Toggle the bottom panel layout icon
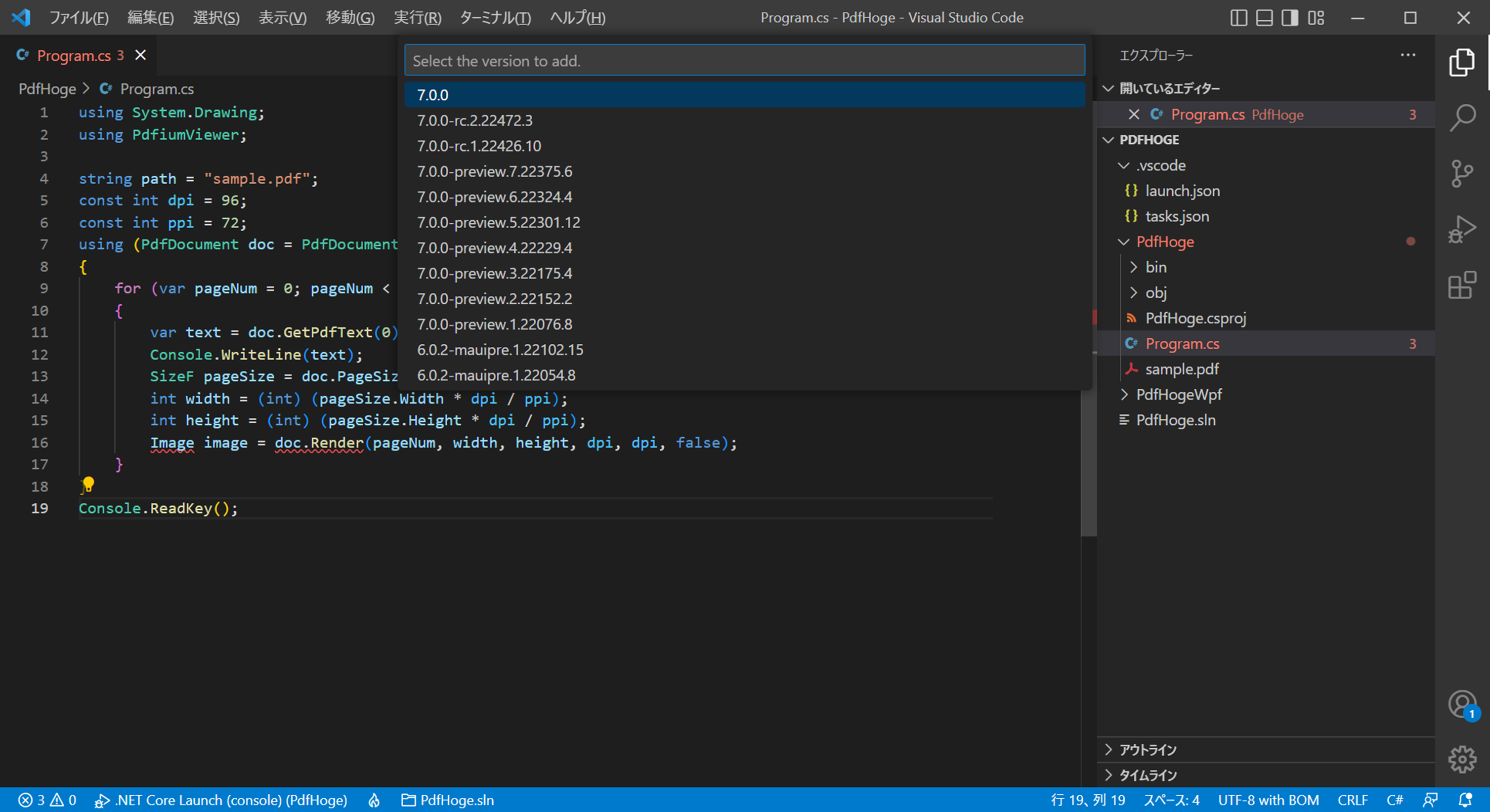The image size is (1490, 812). coord(1264,18)
